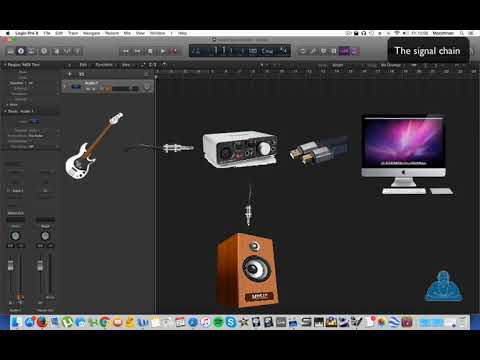Image resolution: width=480 pixels, height=360 pixels.
Task: Open the File menu
Action: pos(47,33)
